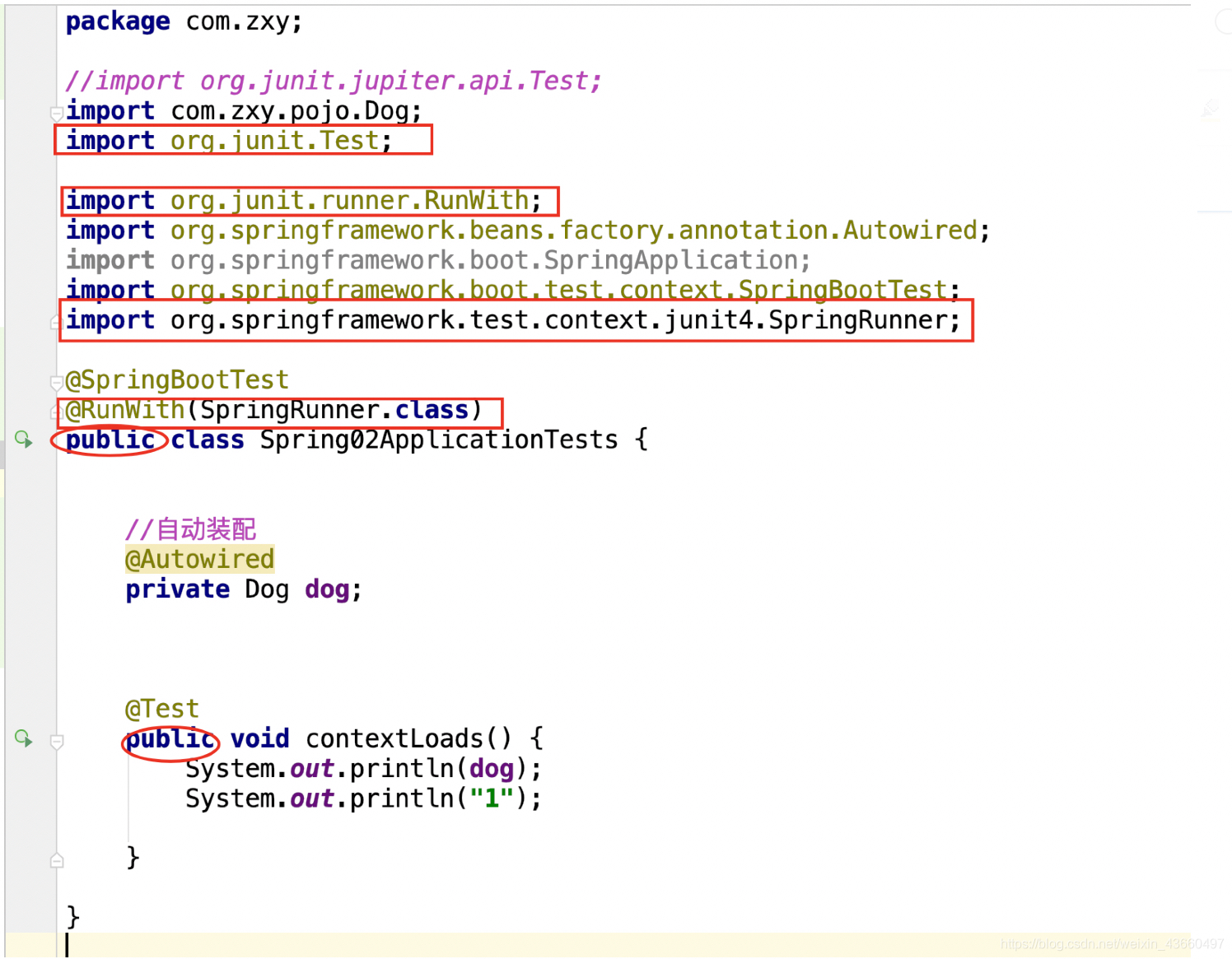Click the contextLoads method name
The image size is (1232, 959).
coord(394,738)
